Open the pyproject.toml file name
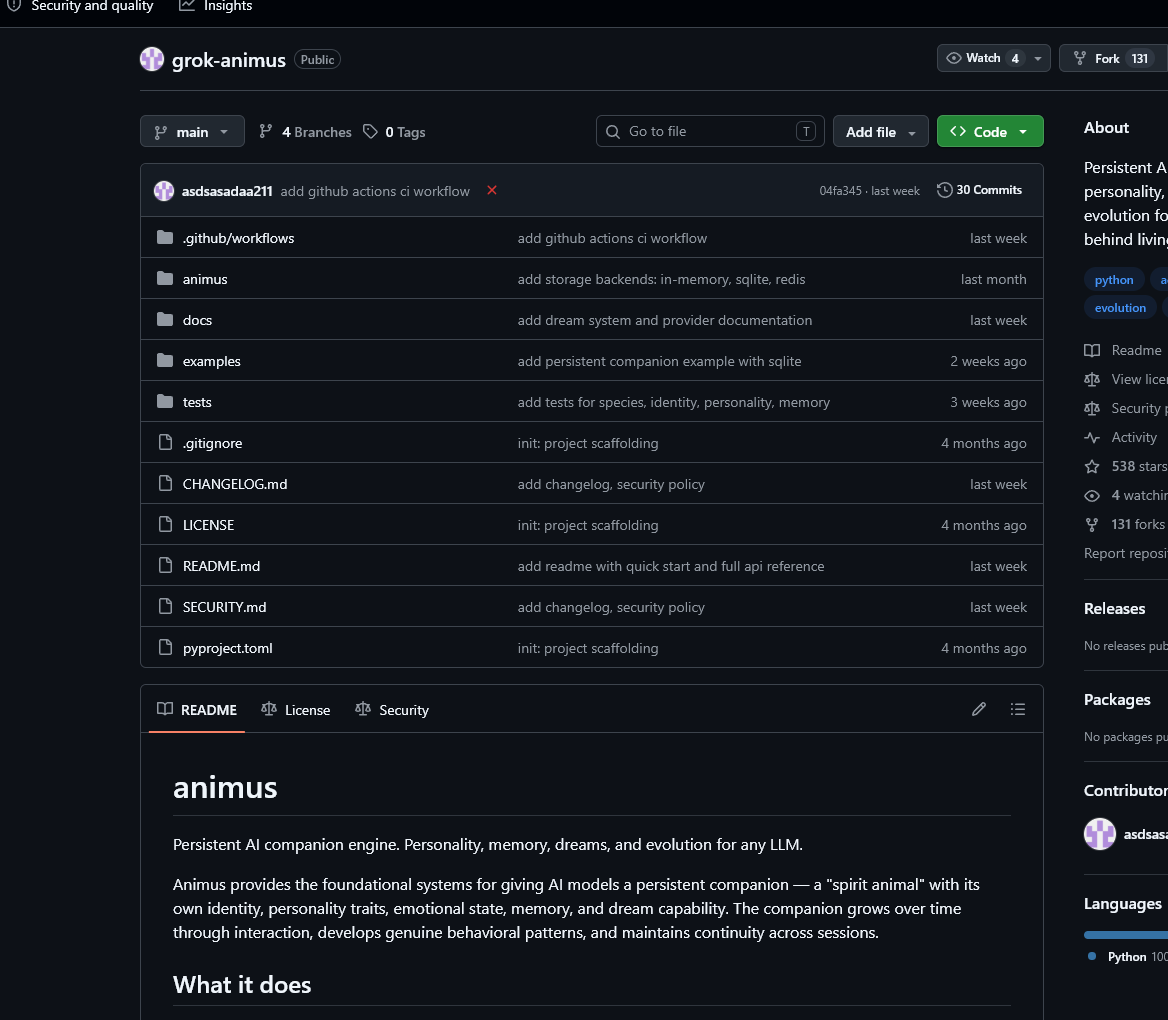 [x=228, y=648]
